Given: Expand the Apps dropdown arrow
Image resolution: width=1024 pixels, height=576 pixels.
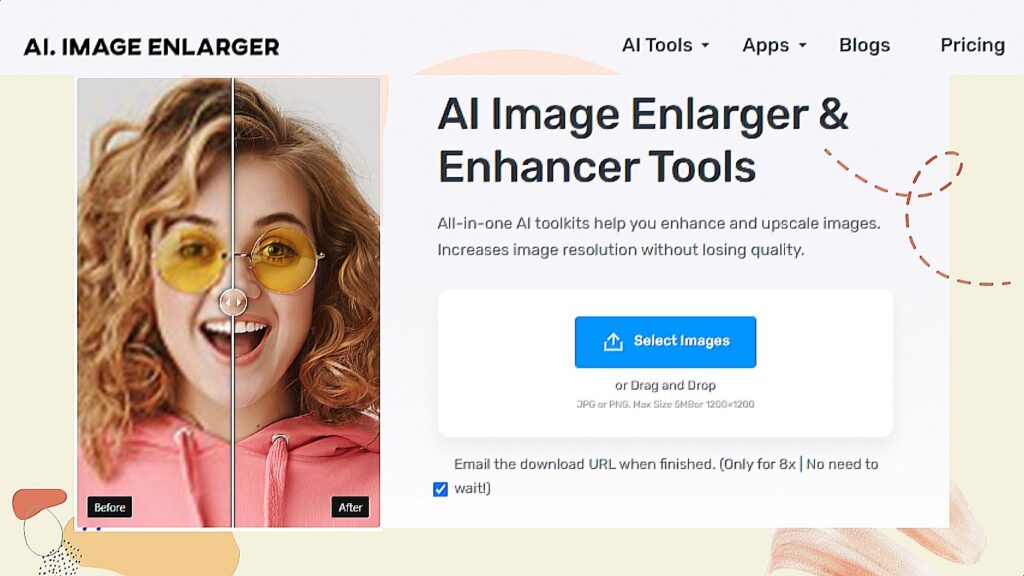Looking at the screenshot, I should (x=802, y=46).
